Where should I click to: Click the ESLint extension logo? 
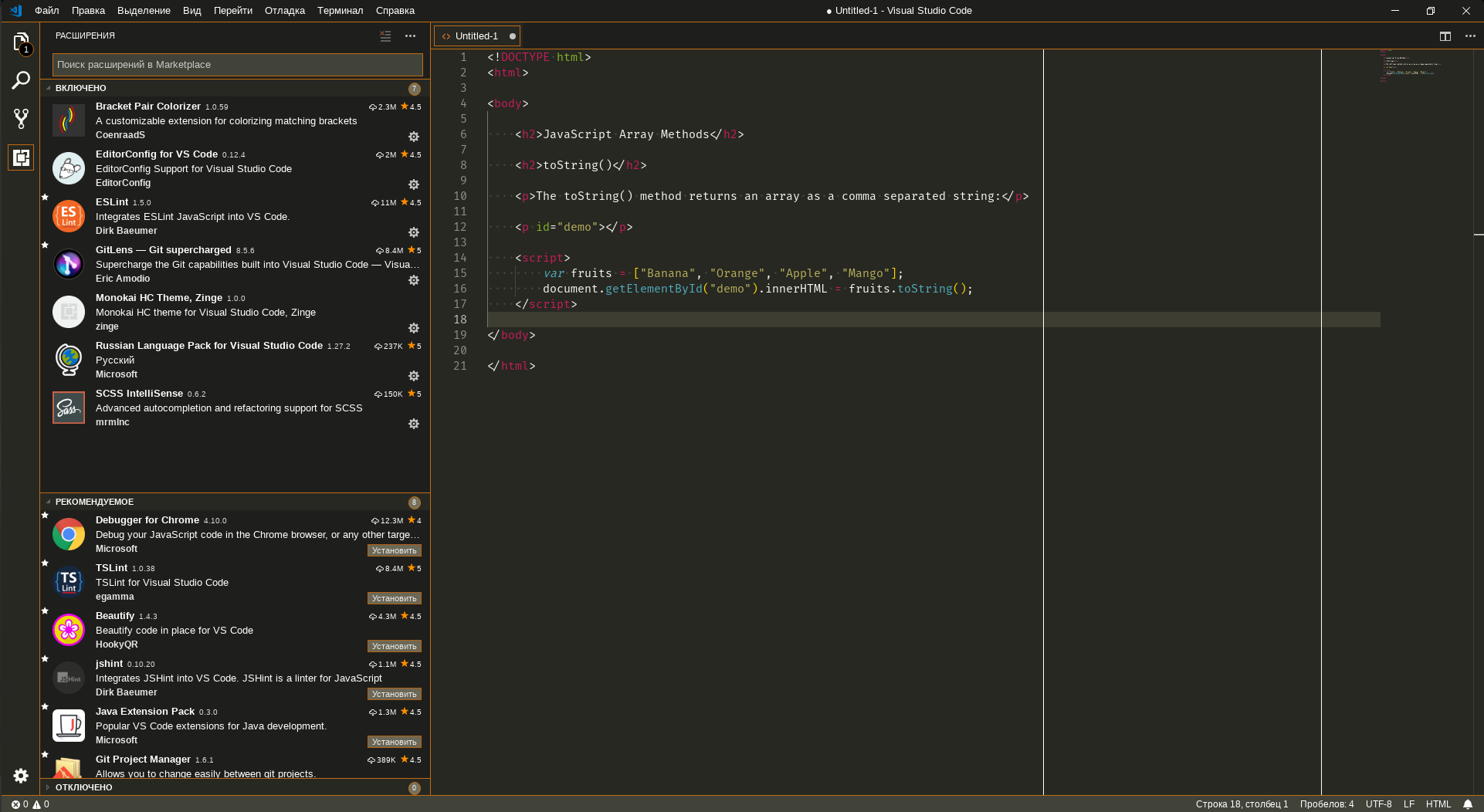coord(69,216)
